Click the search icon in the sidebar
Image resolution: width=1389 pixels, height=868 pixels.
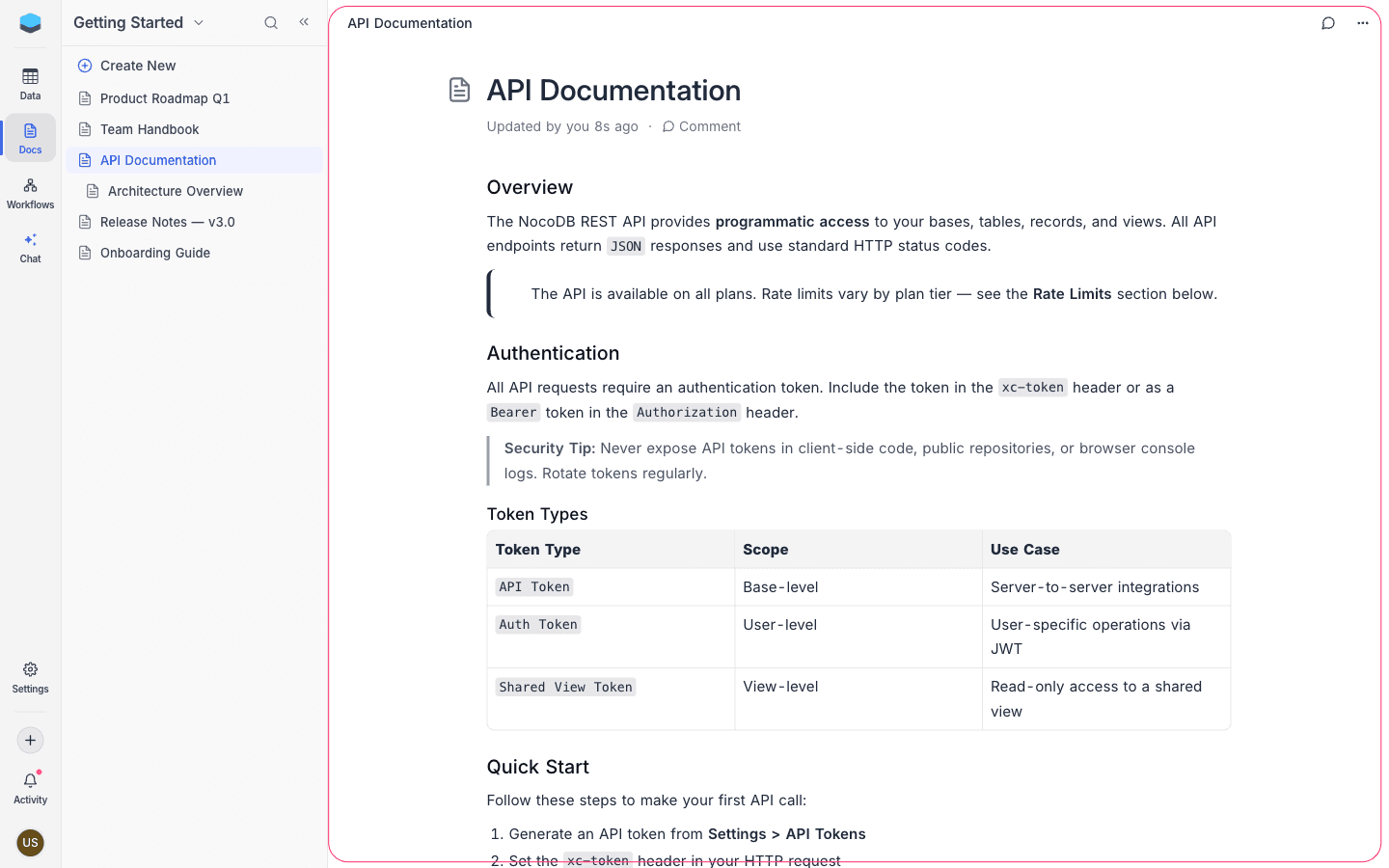(271, 22)
